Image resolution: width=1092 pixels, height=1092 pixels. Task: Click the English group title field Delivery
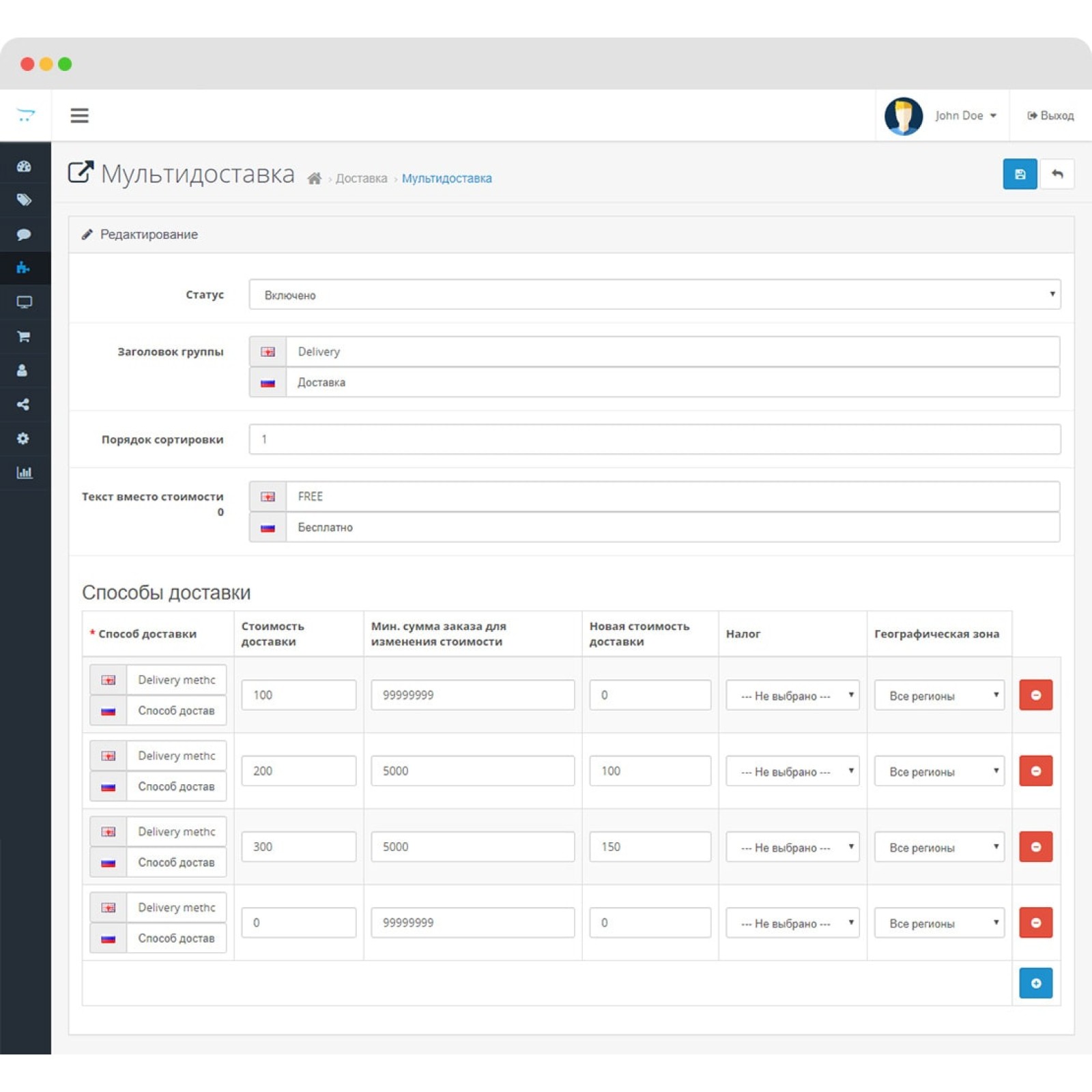[x=672, y=351]
